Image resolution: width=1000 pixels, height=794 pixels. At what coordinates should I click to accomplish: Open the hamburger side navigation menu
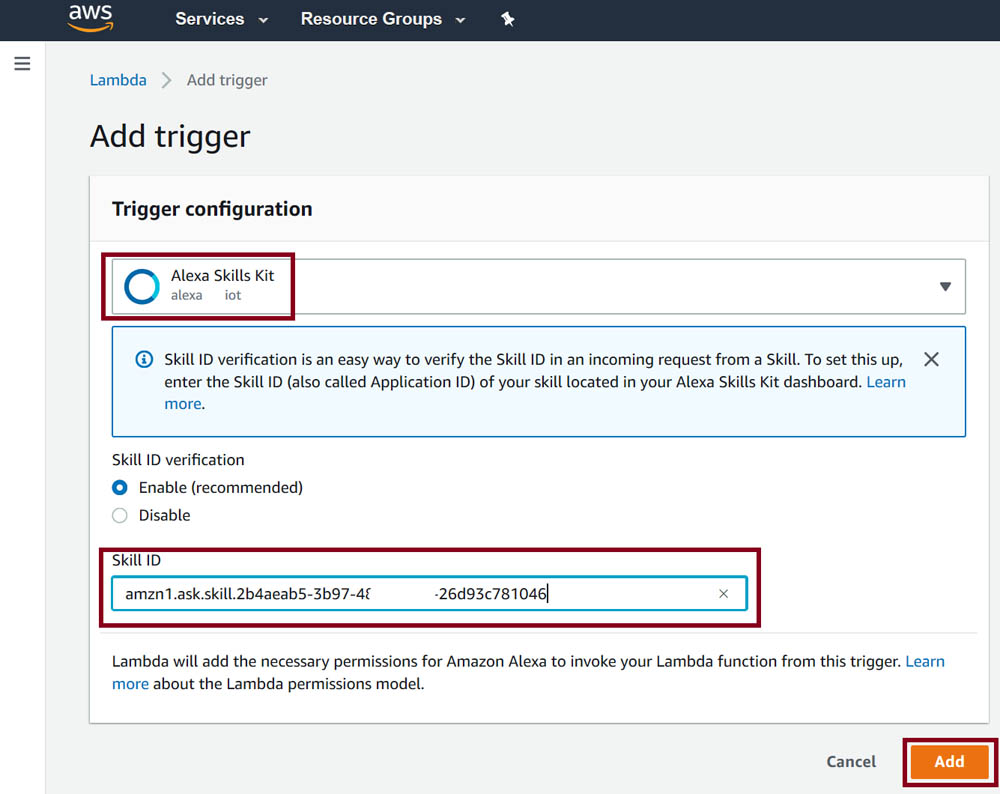click(x=22, y=63)
